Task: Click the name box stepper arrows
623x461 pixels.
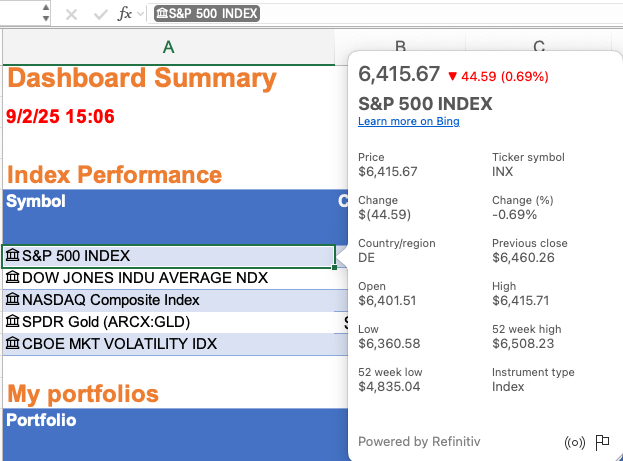Action: 46,14
